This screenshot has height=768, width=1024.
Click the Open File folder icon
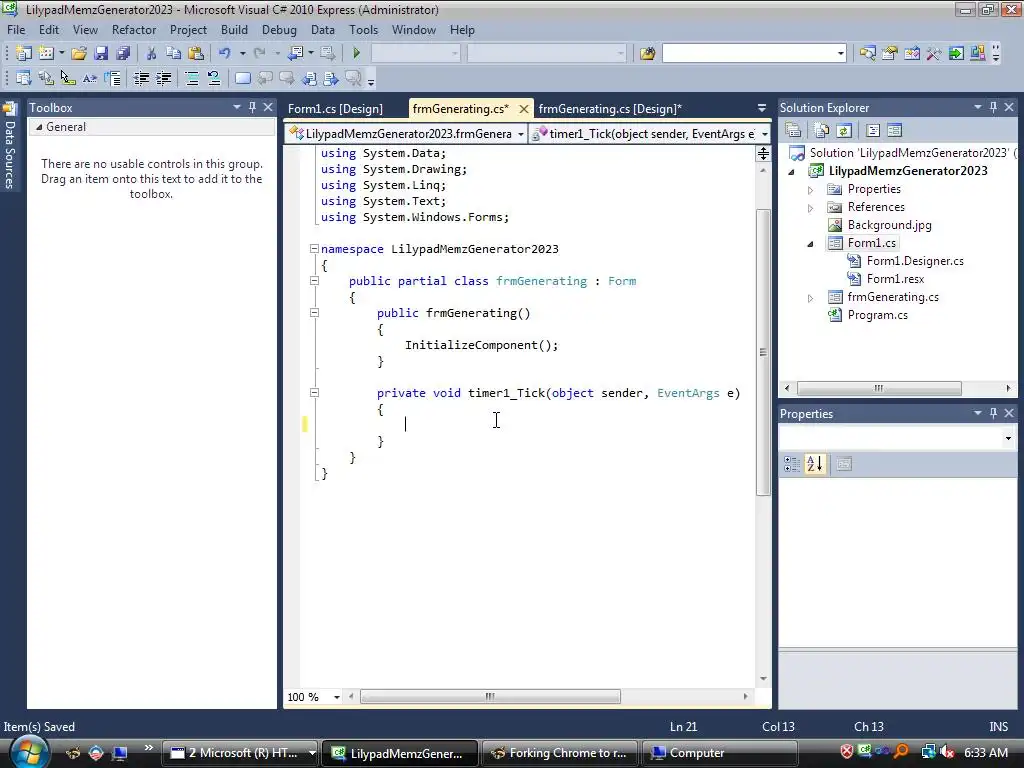pyautogui.click(x=79, y=53)
